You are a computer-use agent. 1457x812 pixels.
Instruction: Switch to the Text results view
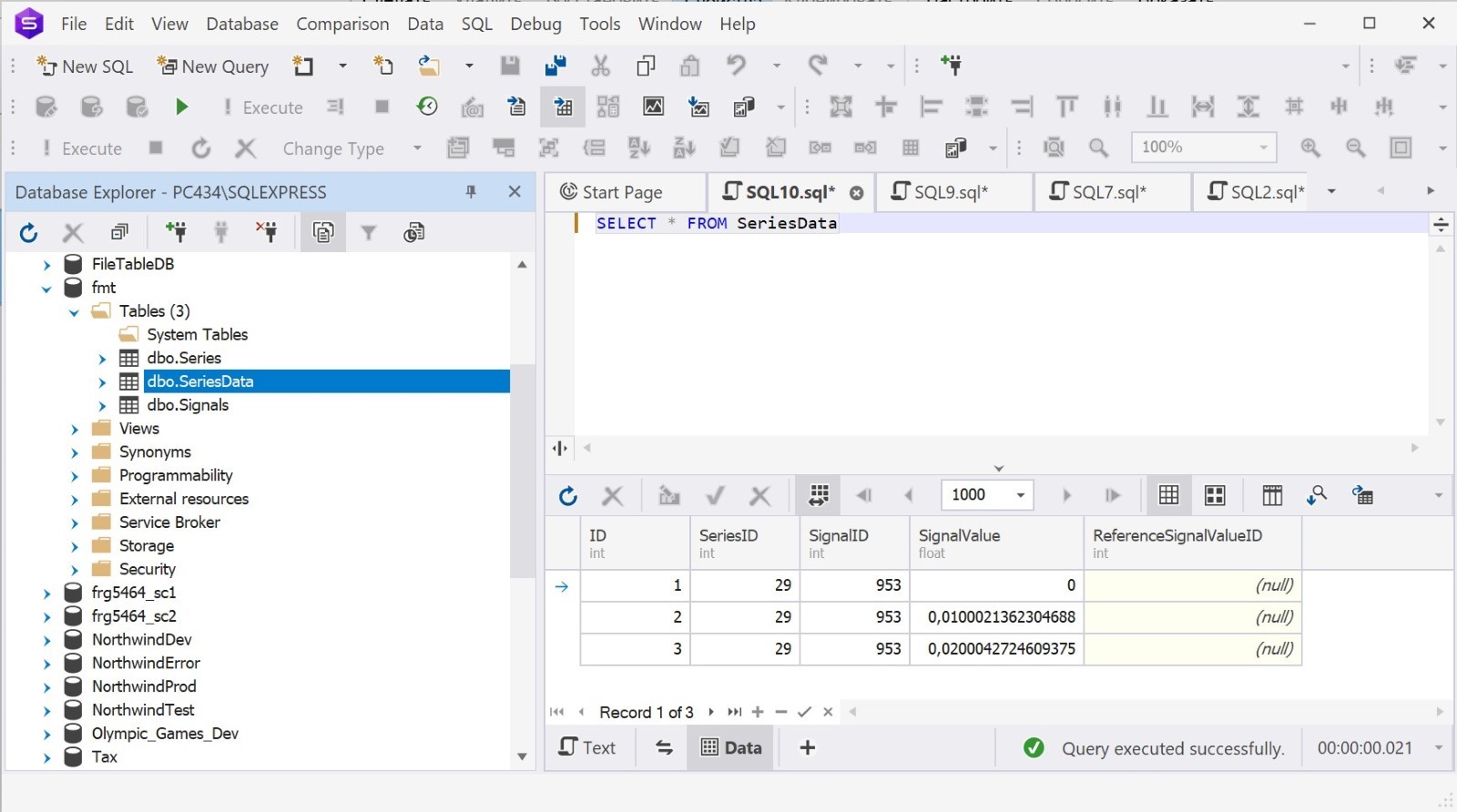coord(587,747)
